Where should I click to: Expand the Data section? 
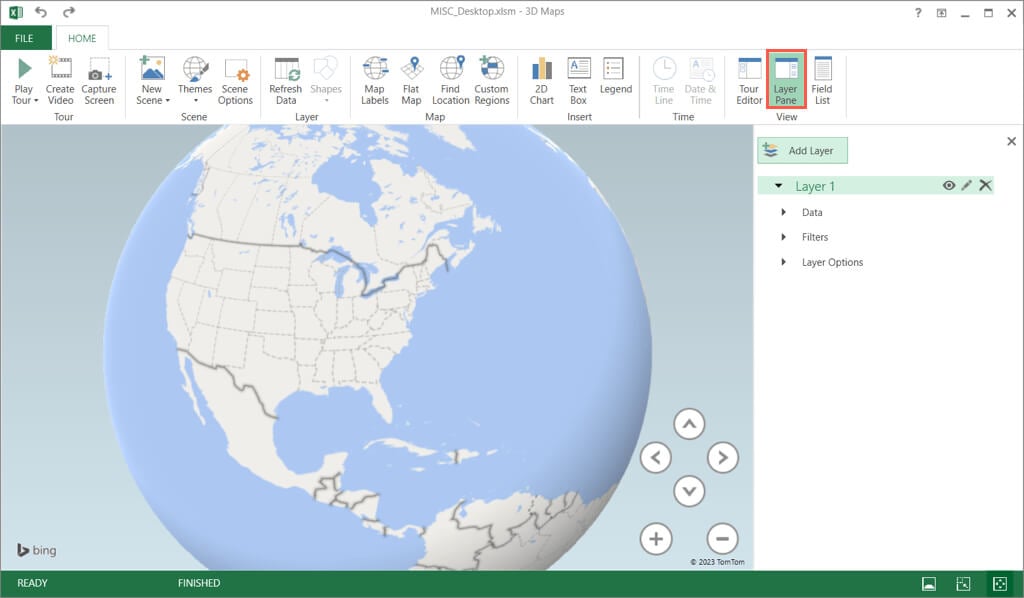click(x=783, y=213)
